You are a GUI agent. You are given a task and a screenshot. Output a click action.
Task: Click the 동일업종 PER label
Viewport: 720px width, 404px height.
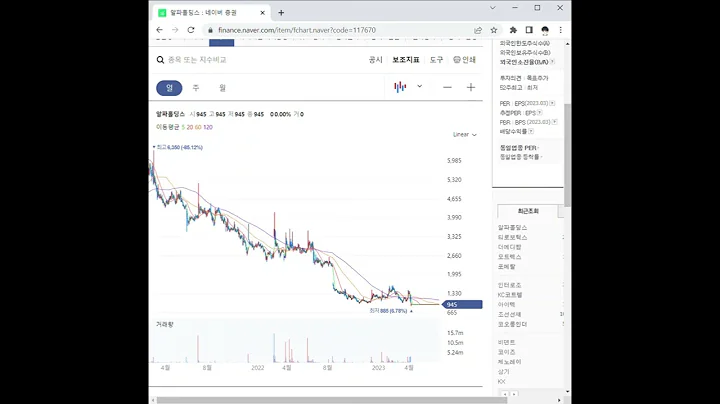click(518, 148)
